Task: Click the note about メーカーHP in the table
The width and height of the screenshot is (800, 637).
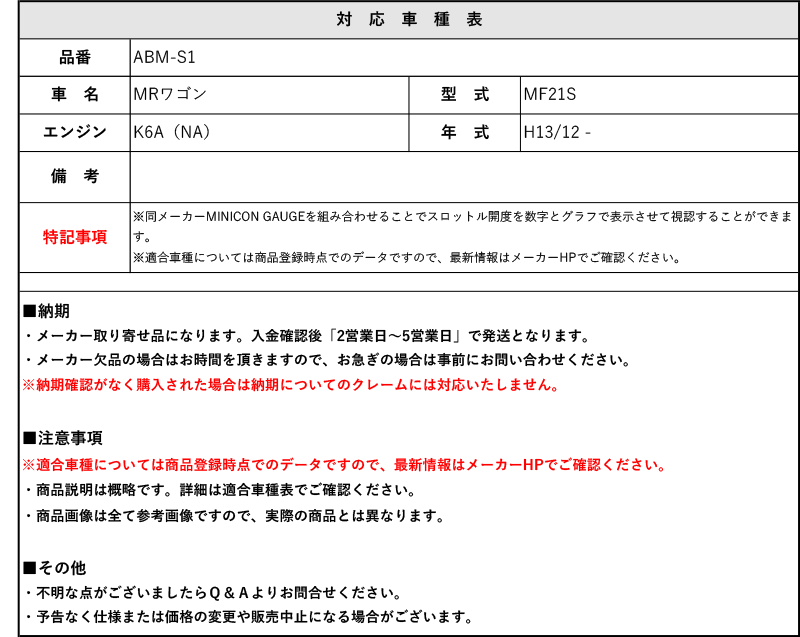Action: tap(407, 258)
